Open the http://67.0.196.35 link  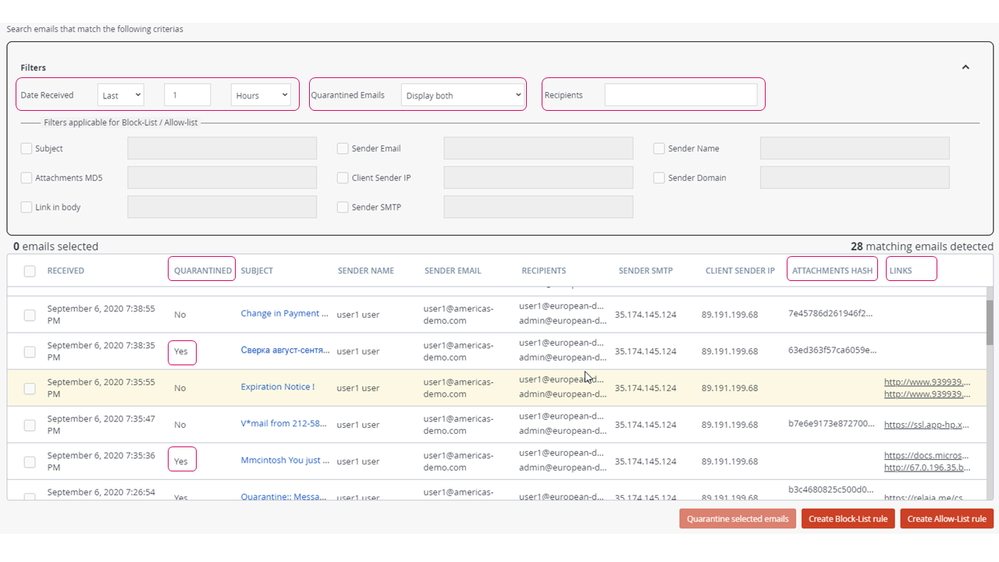(927, 467)
